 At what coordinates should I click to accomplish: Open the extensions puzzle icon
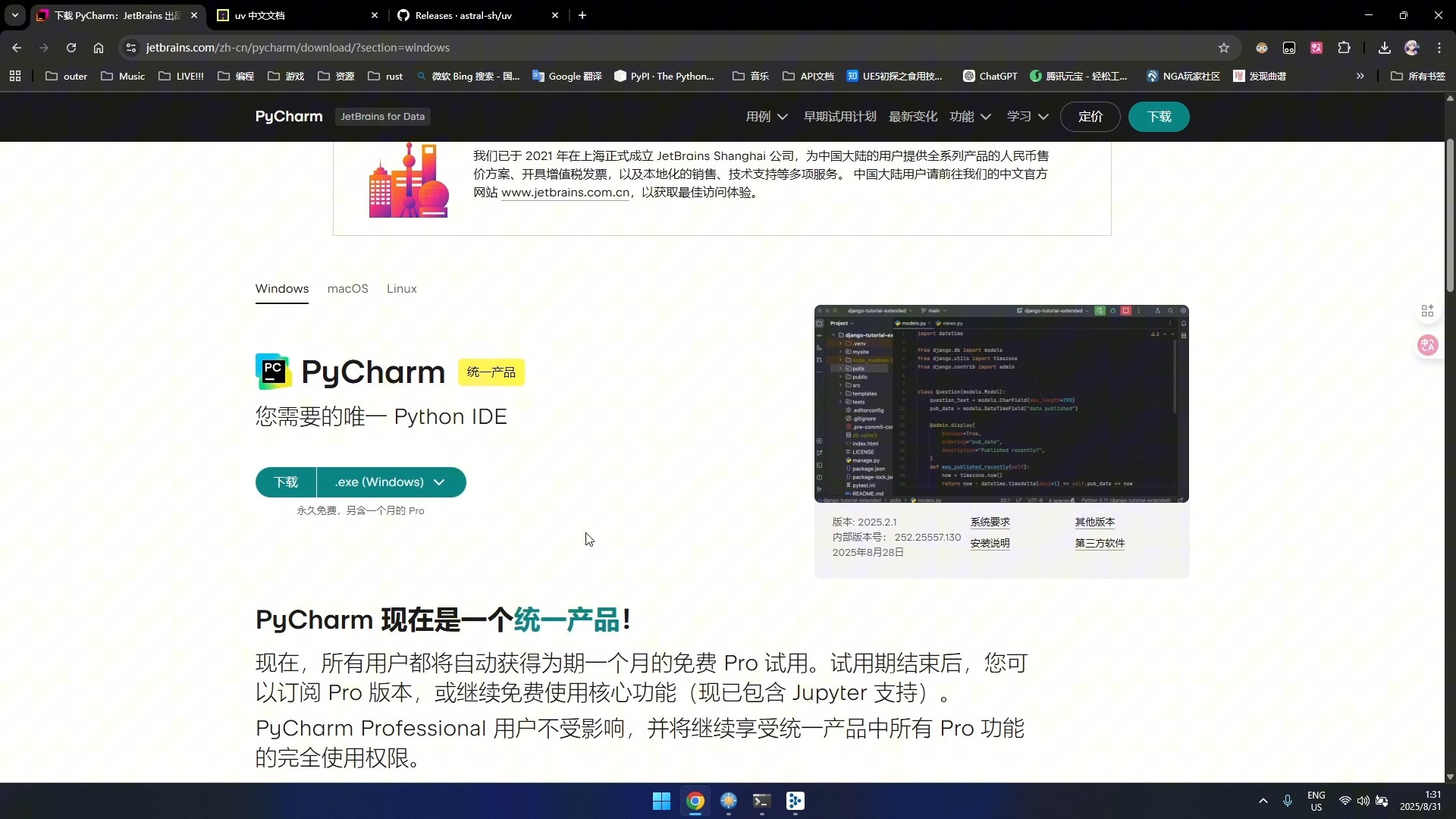click(x=1344, y=48)
